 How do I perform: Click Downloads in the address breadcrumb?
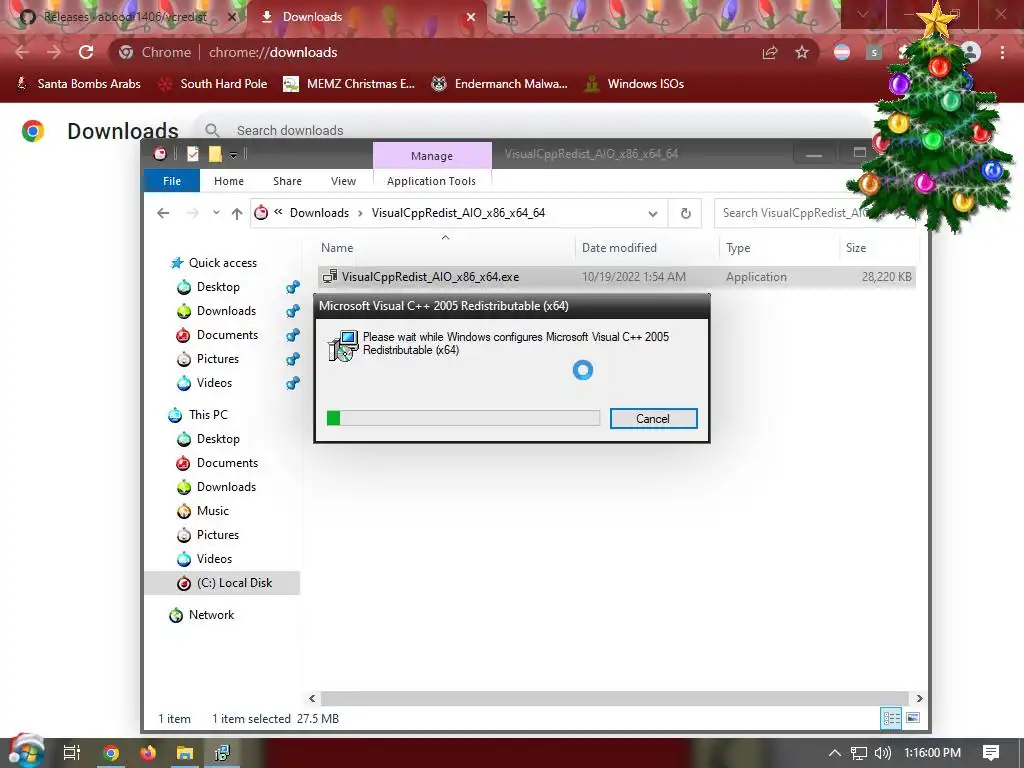(x=319, y=213)
